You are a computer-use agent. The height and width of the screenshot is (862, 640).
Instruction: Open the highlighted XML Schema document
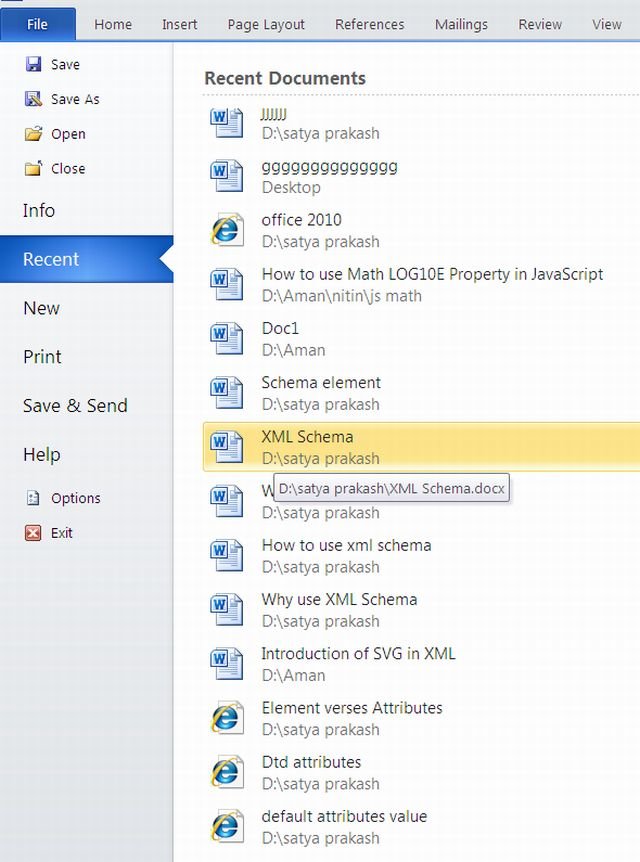[422, 447]
